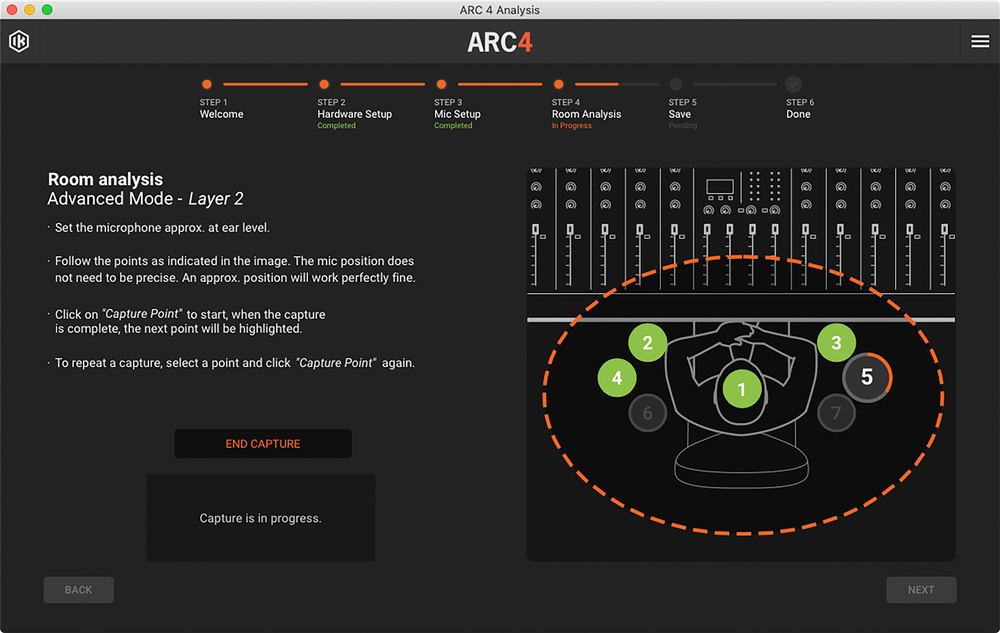Screen dimensions: 1000x633
Task: Click the Step 4 Room Analysis marker
Action: [x=559, y=85]
